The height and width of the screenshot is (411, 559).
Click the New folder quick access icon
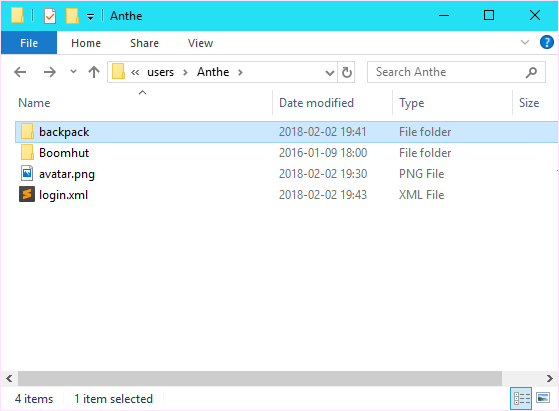tap(72, 16)
